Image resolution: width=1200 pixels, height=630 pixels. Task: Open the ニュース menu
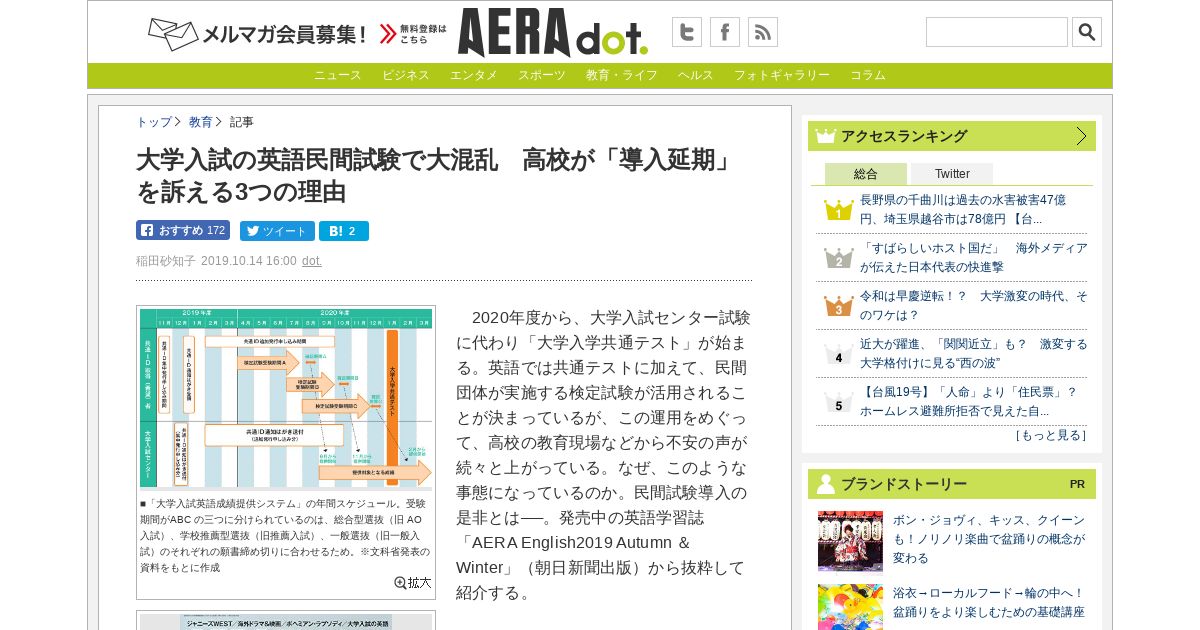[x=338, y=75]
